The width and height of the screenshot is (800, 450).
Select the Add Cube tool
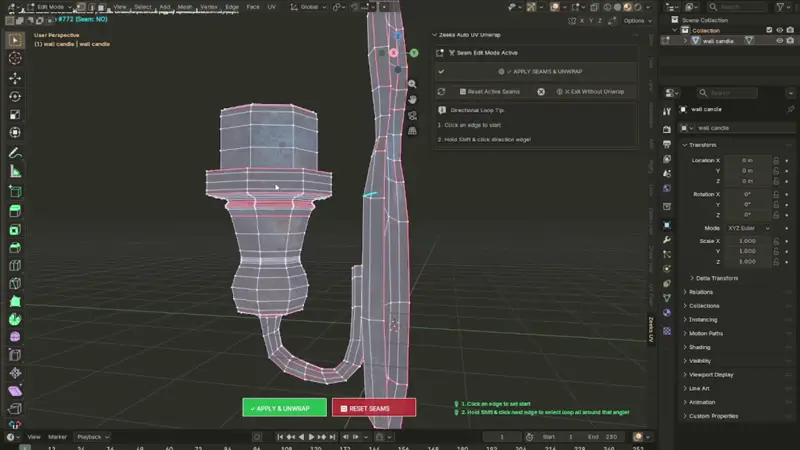point(15,191)
